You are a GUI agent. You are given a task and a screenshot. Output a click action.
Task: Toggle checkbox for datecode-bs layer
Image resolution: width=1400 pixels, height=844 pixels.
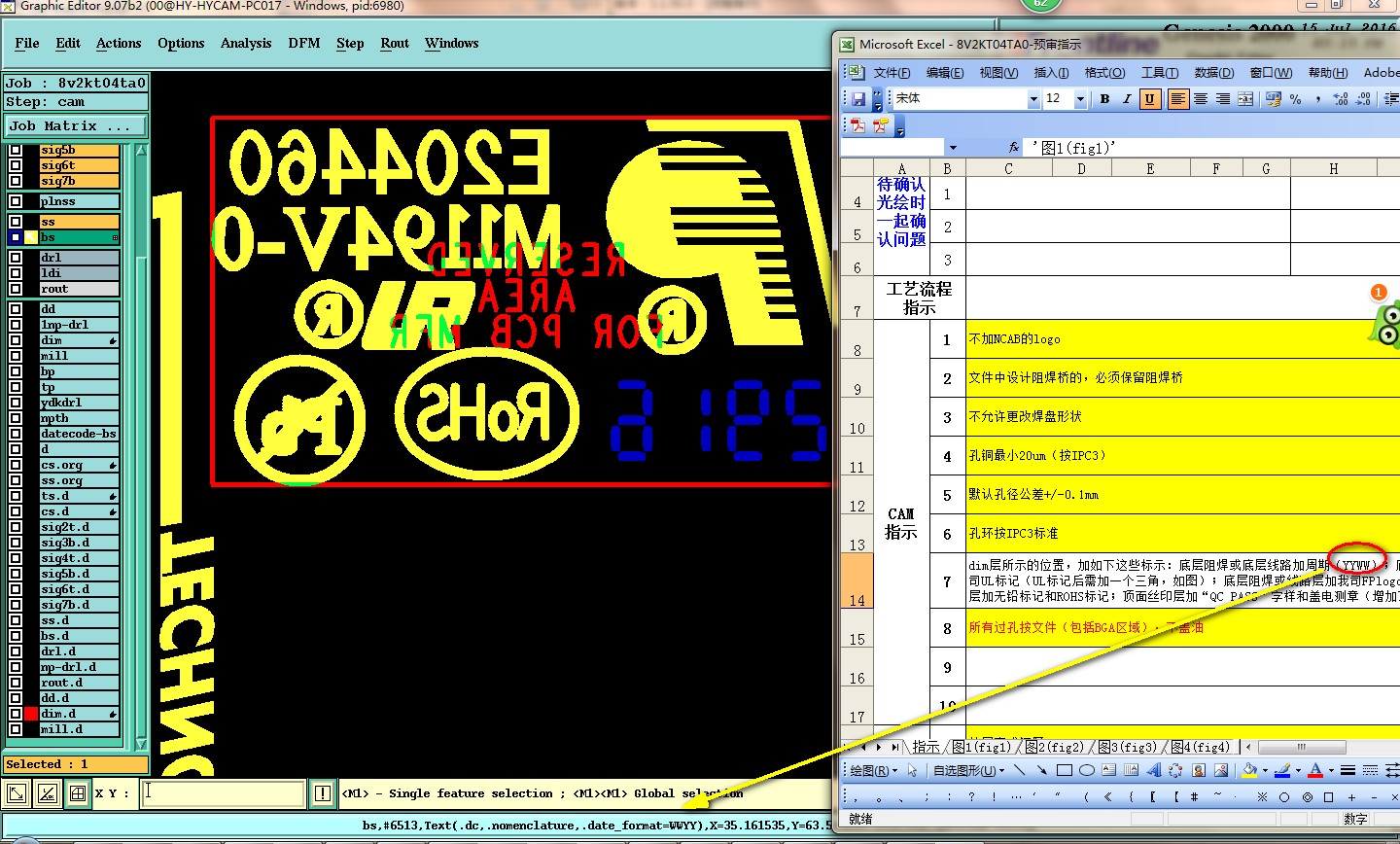pos(16,434)
